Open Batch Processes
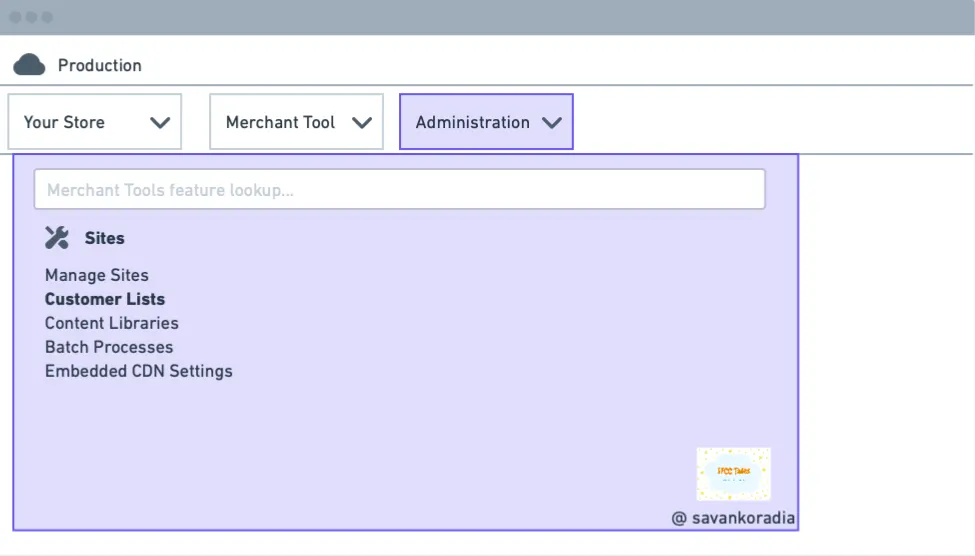Viewport: 975px width, 556px height. click(x=109, y=347)
